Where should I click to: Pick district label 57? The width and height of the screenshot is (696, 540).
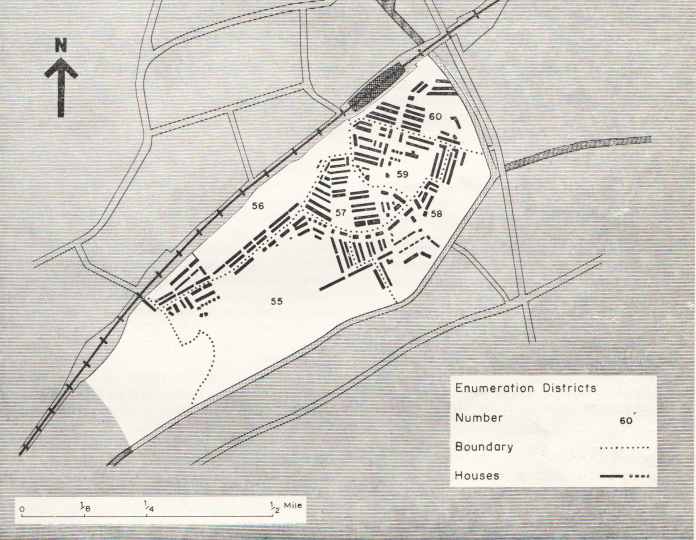click(341, 213)
